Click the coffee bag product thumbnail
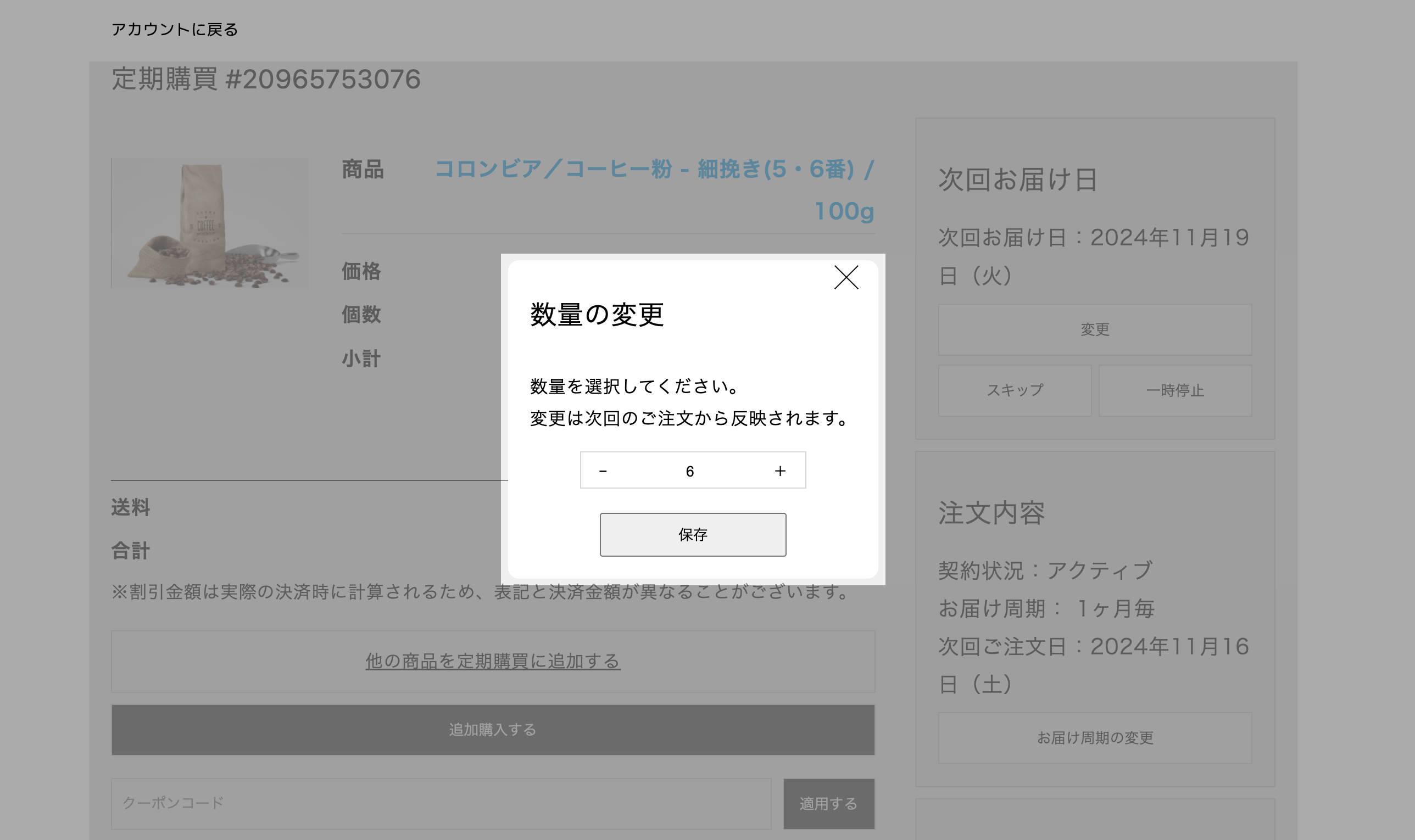The height and width of the screenshot is (840, 1415). click(209, 223)
